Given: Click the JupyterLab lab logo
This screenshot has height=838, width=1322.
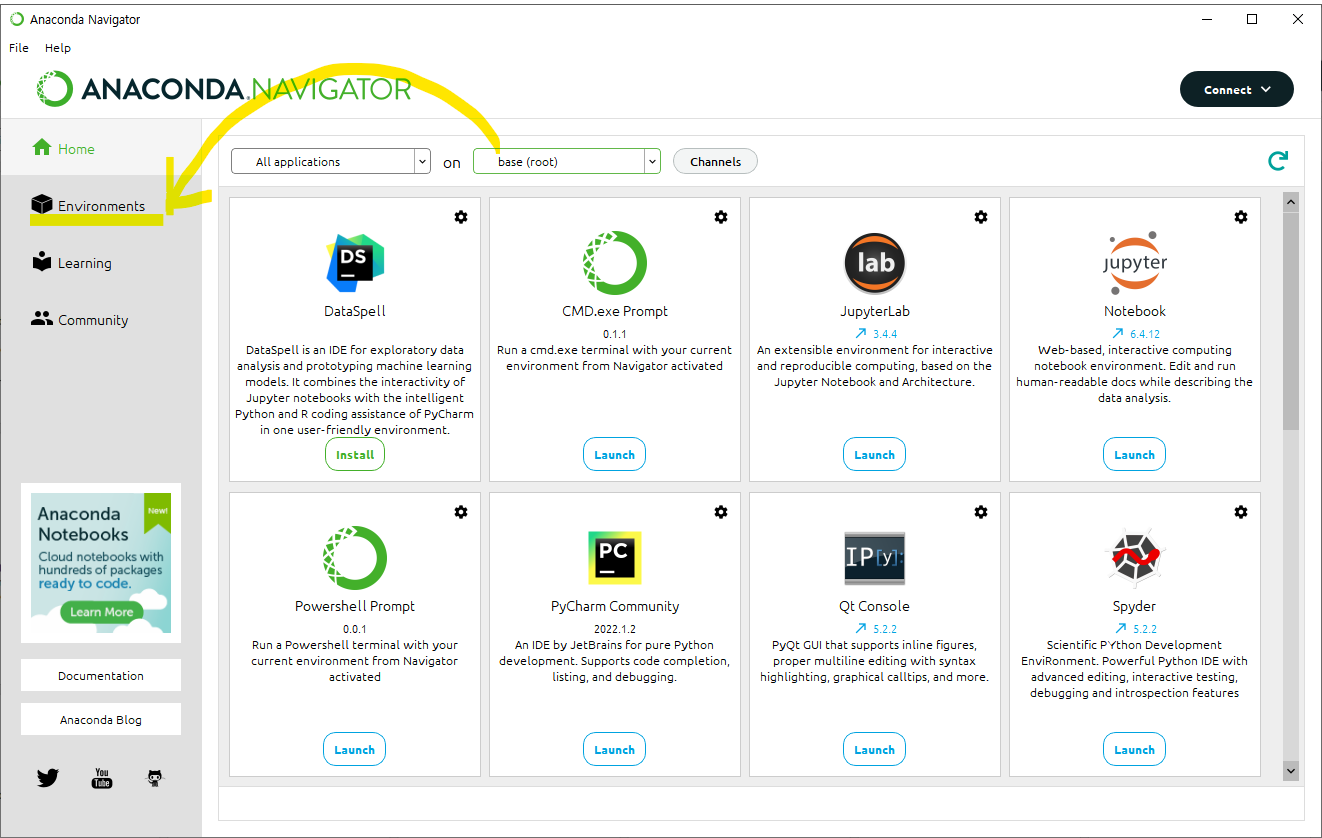Looking at the screenshot, I should tap(875, 262).
